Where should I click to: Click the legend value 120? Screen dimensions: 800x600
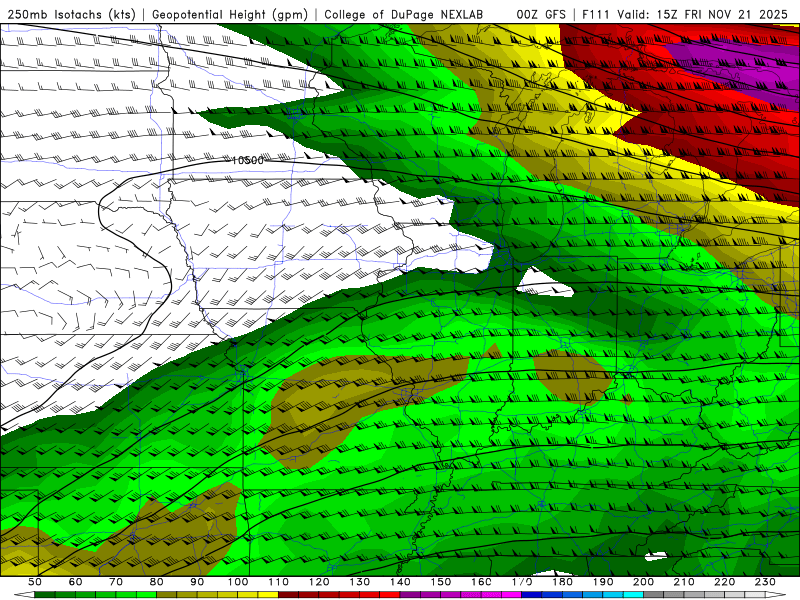click(x=319, y=582)
